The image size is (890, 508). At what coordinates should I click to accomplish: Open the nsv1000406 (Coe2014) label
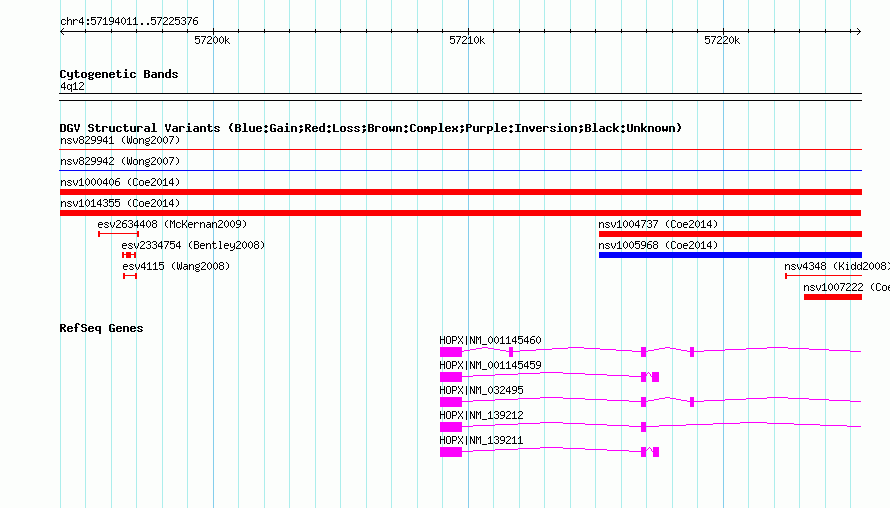click(120, 182)
